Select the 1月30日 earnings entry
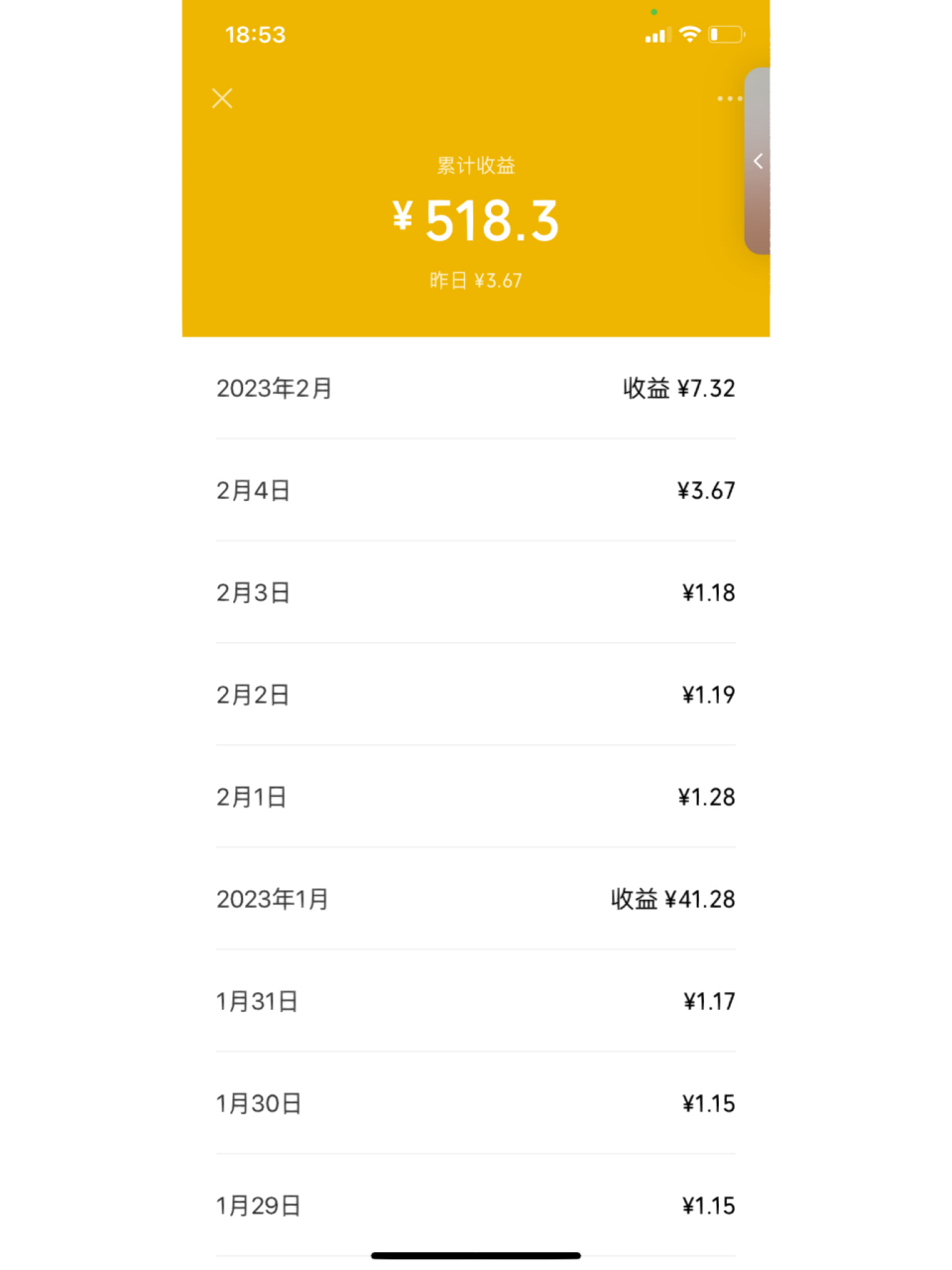 tap(476, 1103)
